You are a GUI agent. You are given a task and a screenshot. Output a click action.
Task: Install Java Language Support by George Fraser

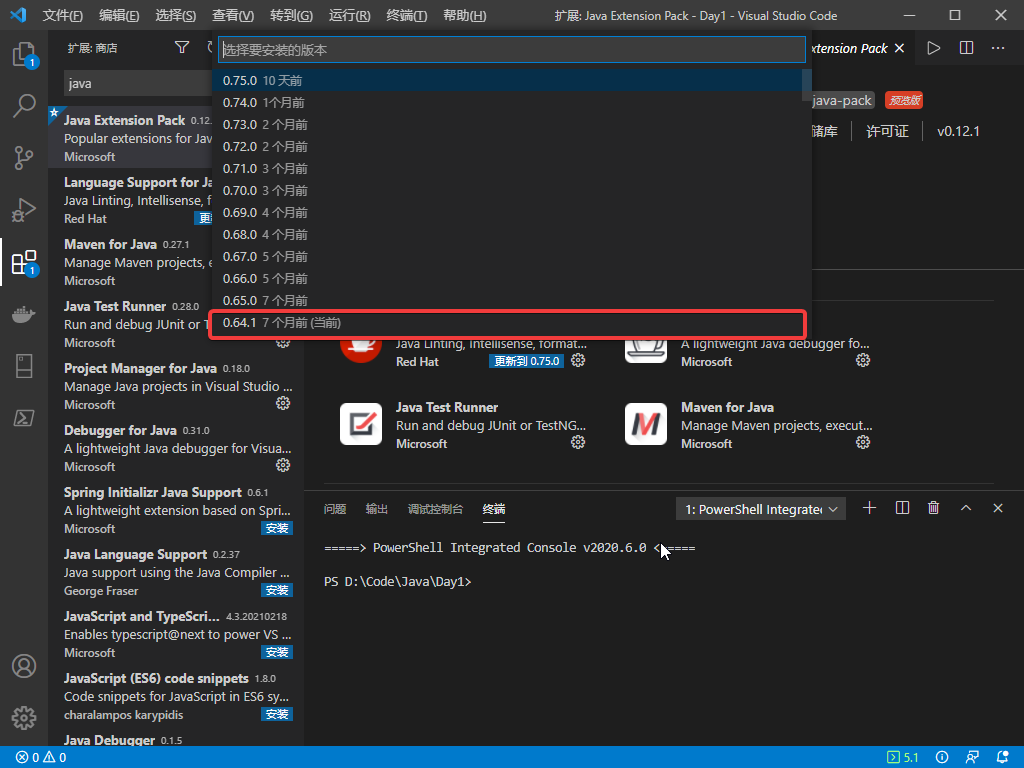(277, 590)
